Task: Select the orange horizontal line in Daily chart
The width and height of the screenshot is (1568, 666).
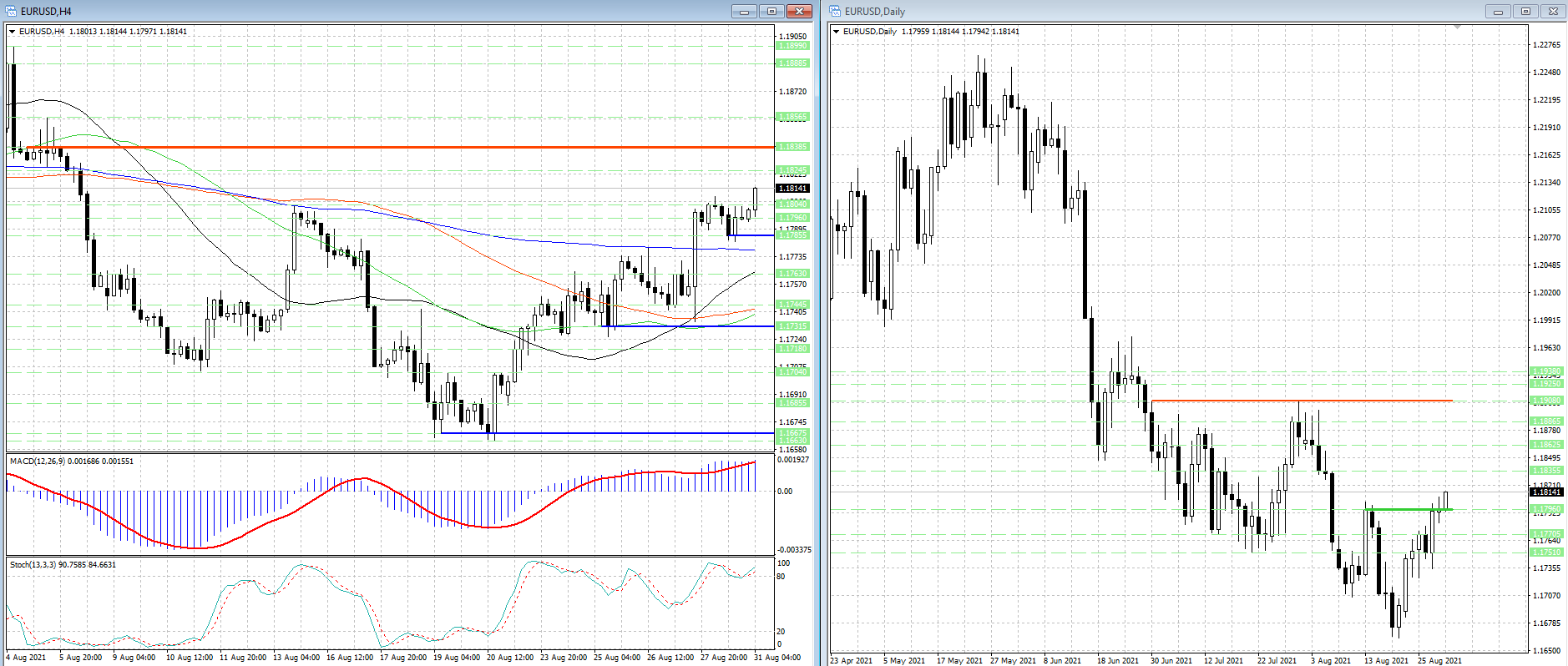Action: 1302,401
